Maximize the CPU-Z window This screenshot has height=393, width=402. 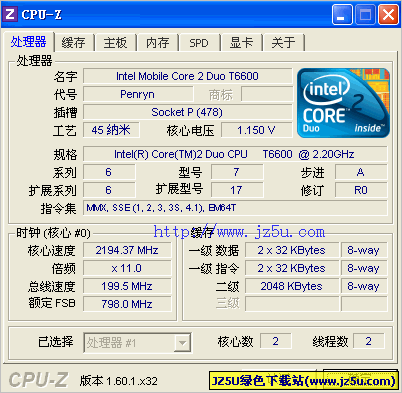tap(365, 15)
